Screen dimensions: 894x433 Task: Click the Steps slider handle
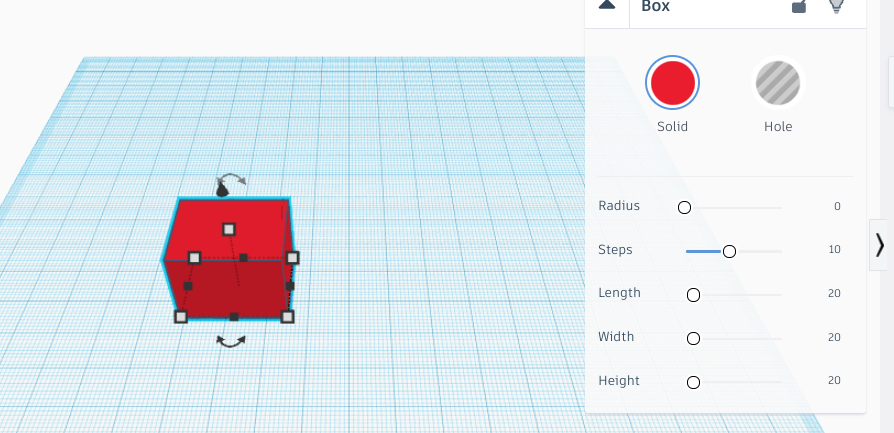click(729, 252)
